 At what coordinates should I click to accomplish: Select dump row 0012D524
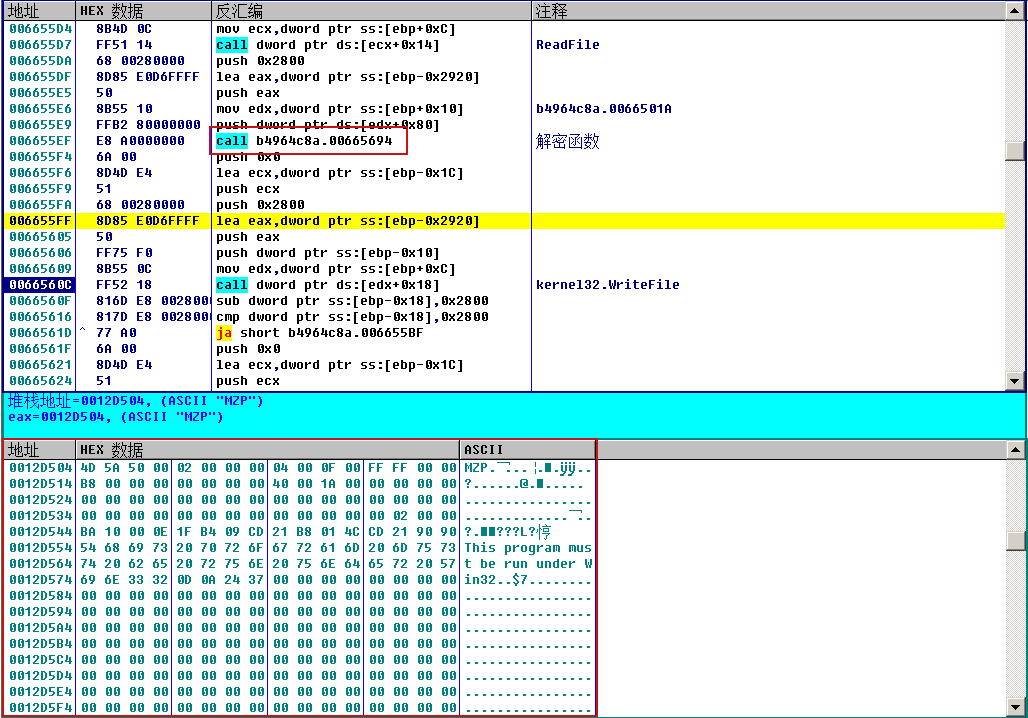(x=300, y=500)
